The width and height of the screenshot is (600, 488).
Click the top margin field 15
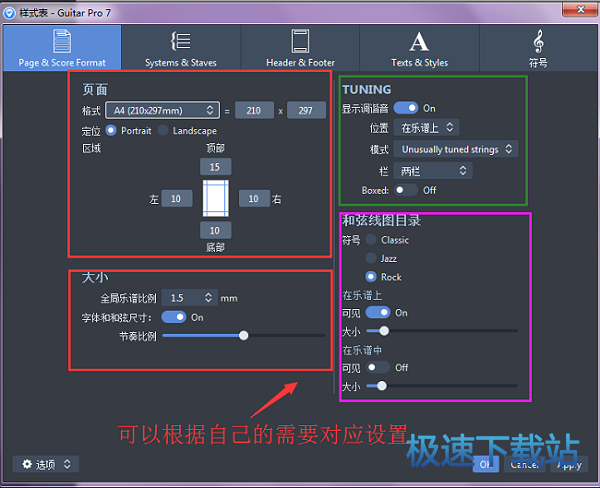[215, 166]
